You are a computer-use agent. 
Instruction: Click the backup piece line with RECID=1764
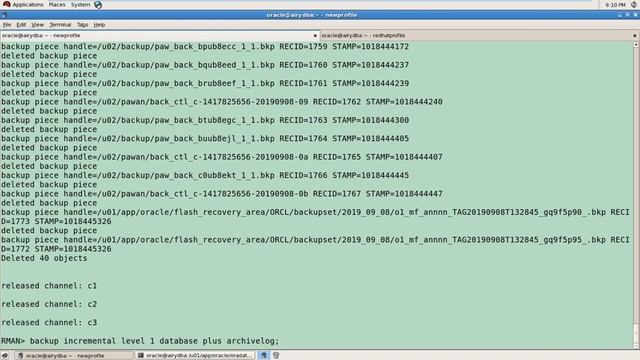205,138
